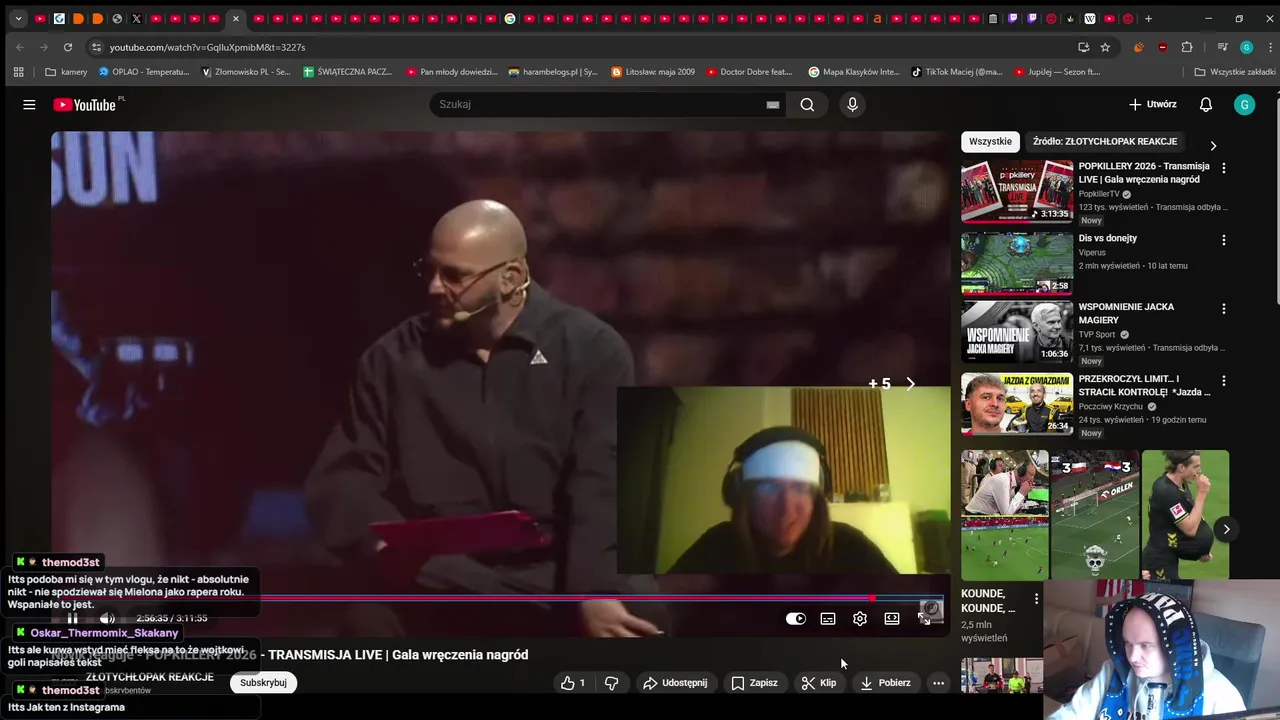
Task: Open PopkillerTV channel link
Action: point(1098,194)
